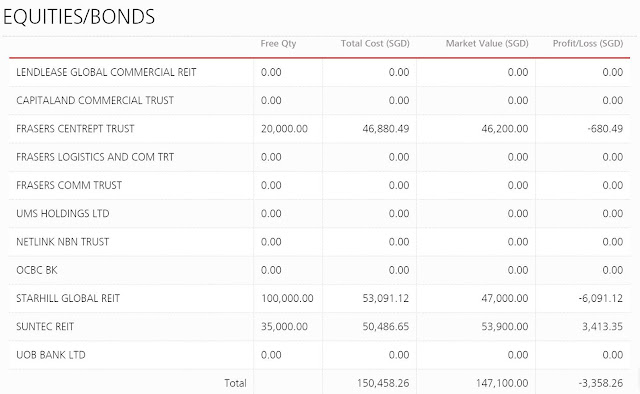The width and height of the screenshot is (640, 394).
Task: Select the FRASERS LOGISTICS AND COM TRT row
Action: point(320,157)
